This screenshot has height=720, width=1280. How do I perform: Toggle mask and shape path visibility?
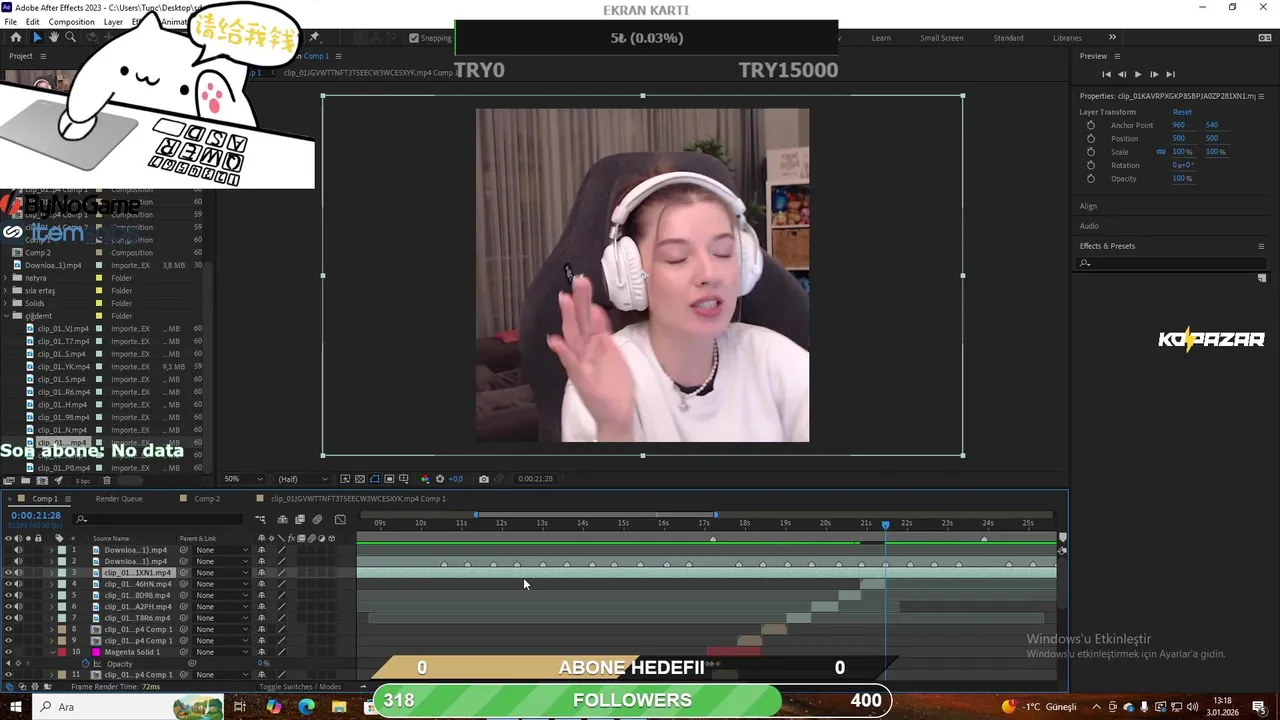pos(375,479)
